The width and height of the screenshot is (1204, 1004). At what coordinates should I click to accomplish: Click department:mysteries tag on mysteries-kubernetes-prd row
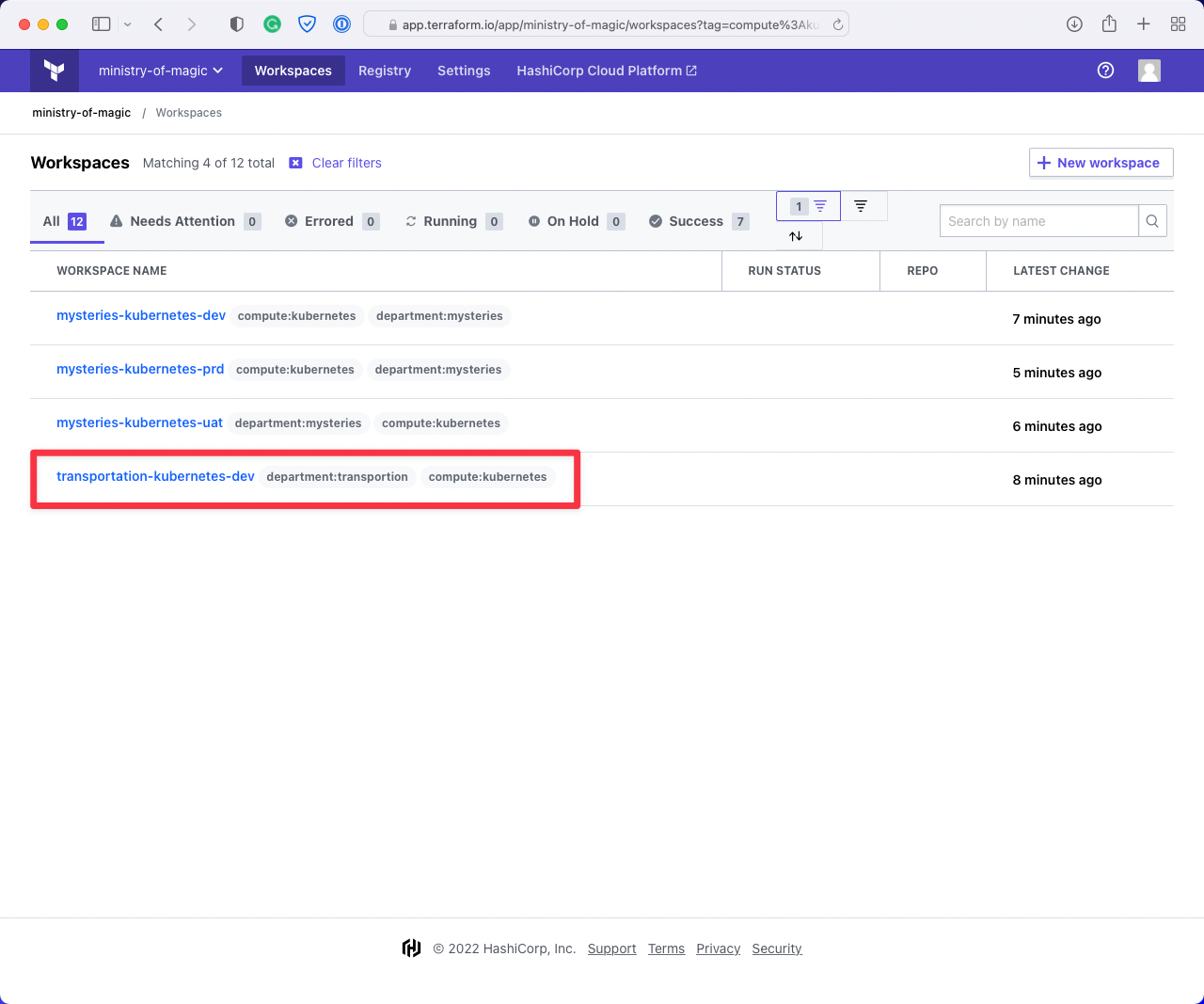(x=438, y=370)
